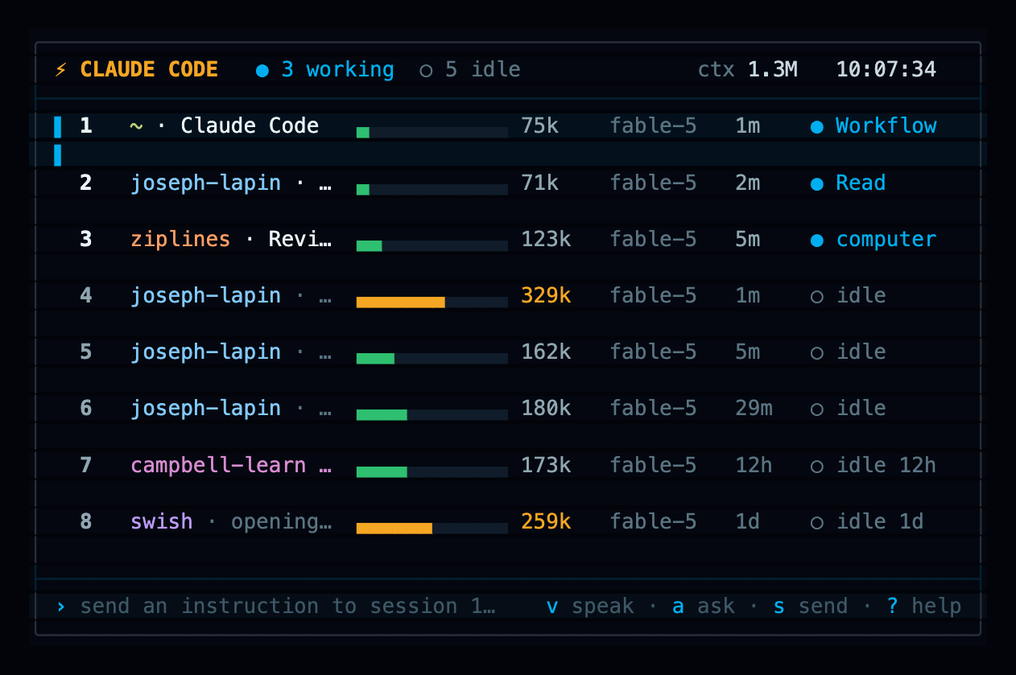Click the orange context bar for 259k session
Viewport: 1016px width, 675px height.
432,528
